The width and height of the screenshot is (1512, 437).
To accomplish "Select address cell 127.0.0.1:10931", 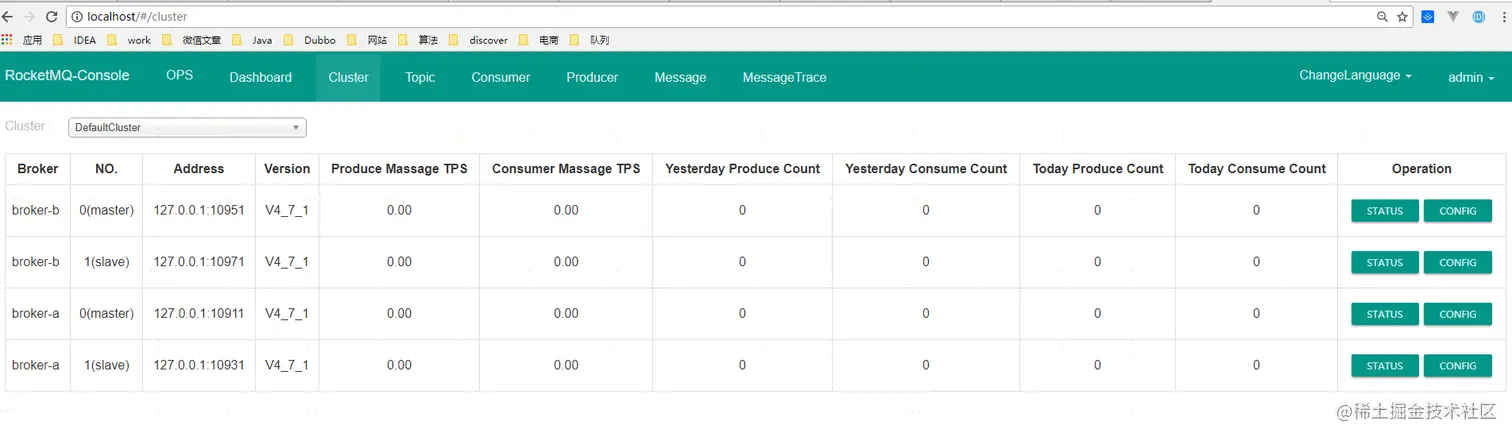I will tap(199, 365).
